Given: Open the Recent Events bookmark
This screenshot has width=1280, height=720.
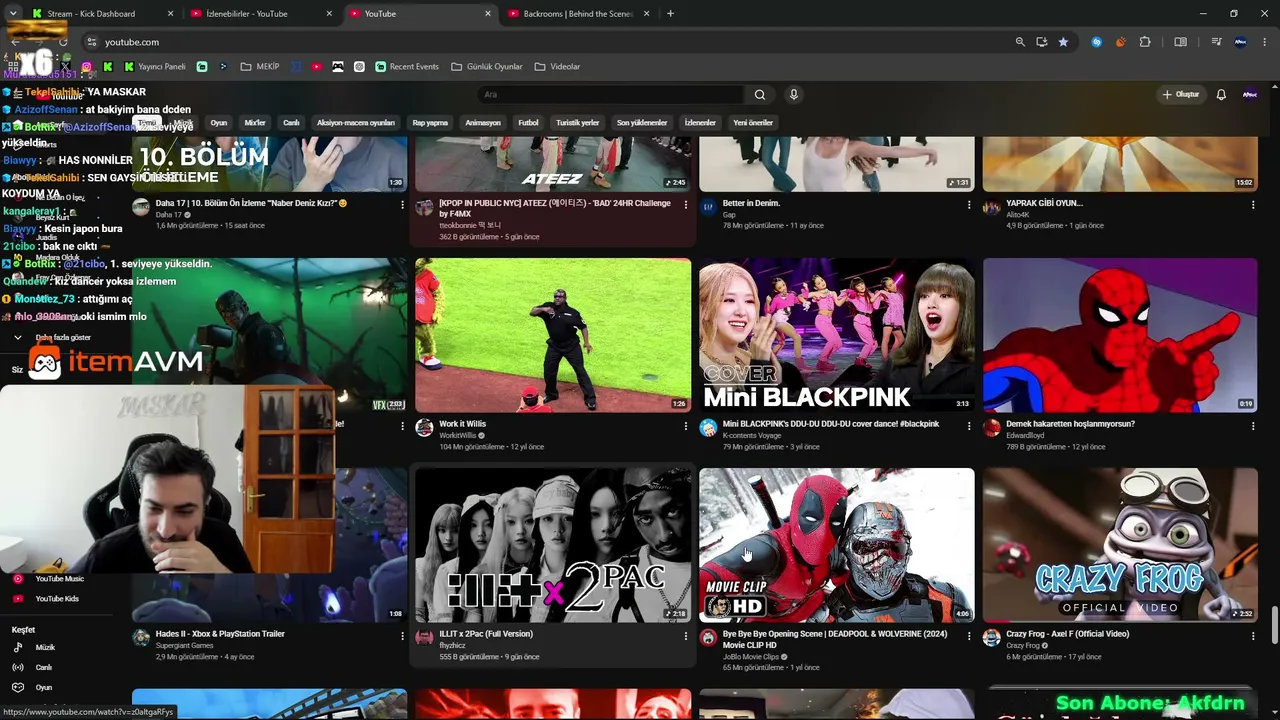Looking at the screenshot, I should point(407,67).
